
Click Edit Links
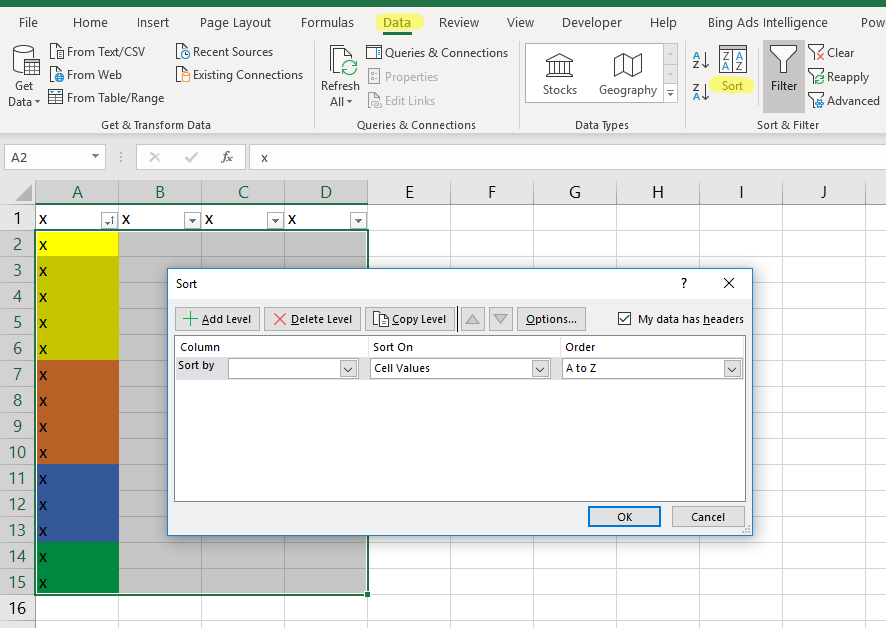pos(401,101)
